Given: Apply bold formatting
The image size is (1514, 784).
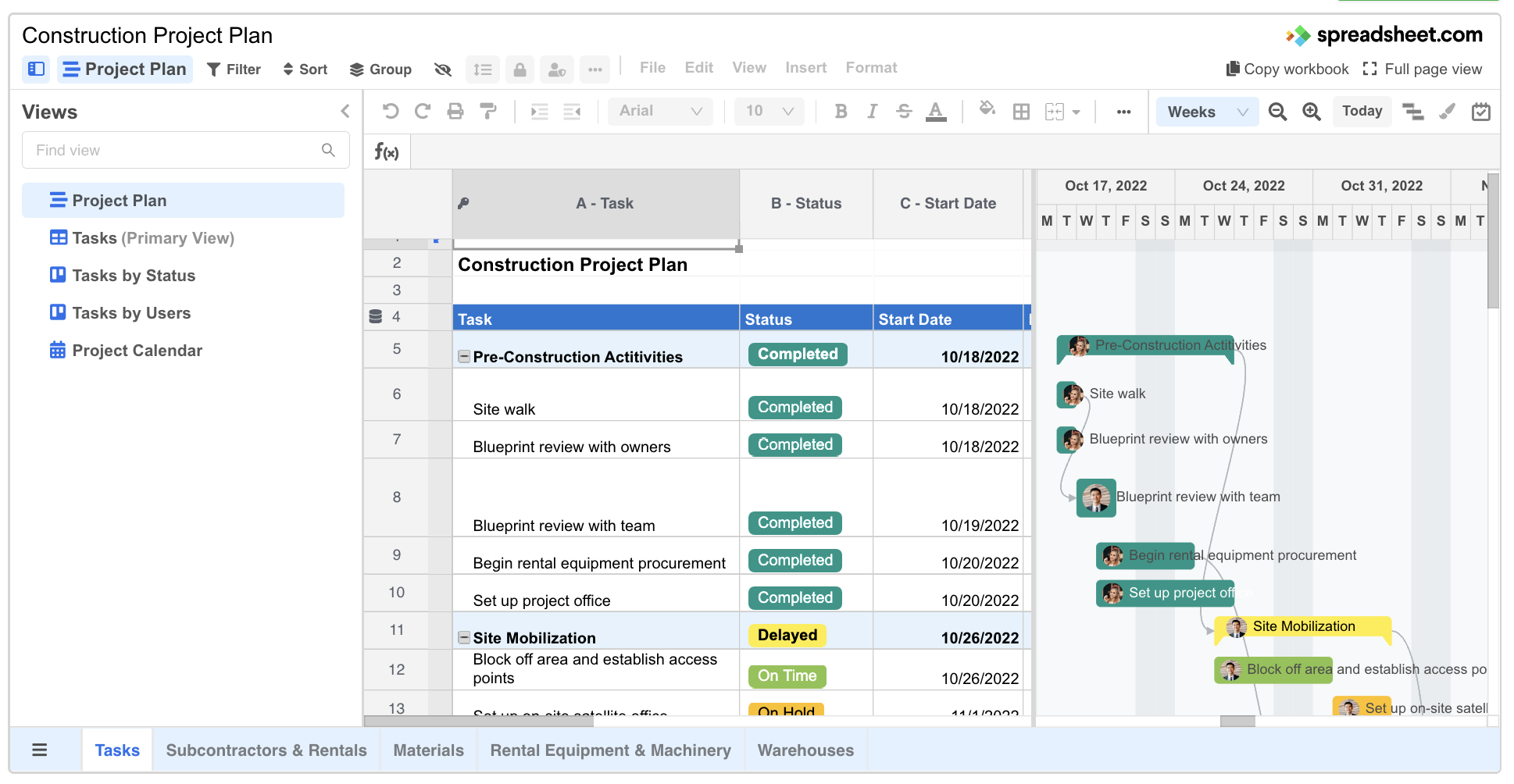Looking at the screenshot, I should pyautogui.click(x=841, y=111).
